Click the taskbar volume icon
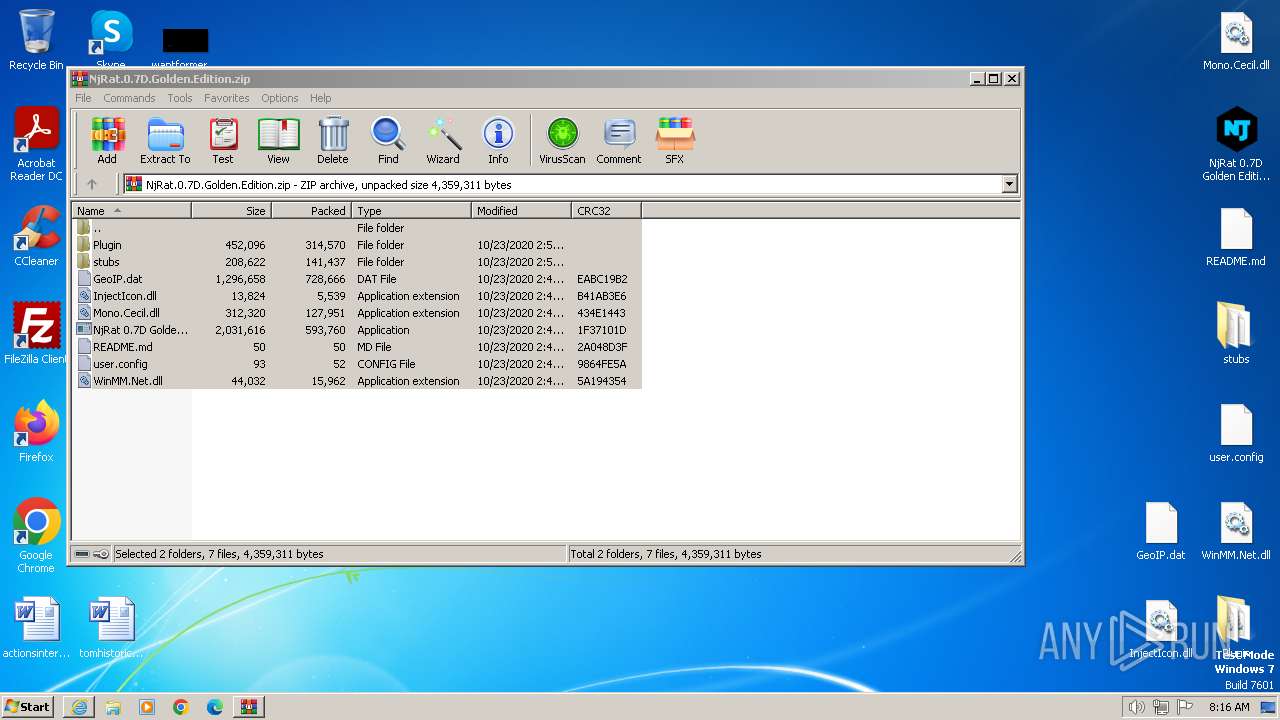Image resolution: width=1280 pixels, height=720 pixels. [x=1136, y=707]
